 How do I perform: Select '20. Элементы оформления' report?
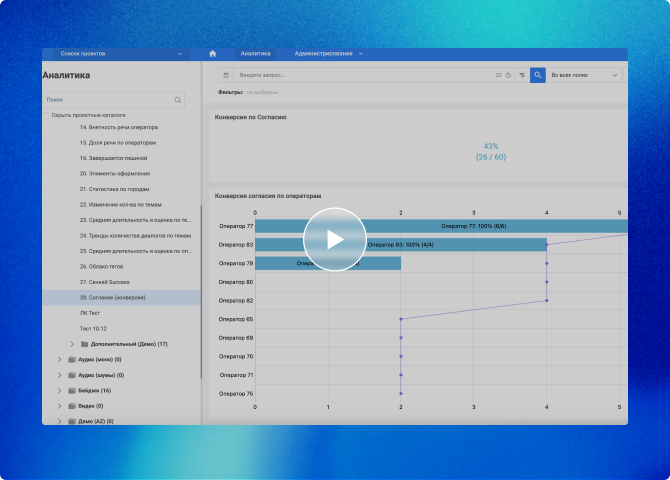click(115, 174)
